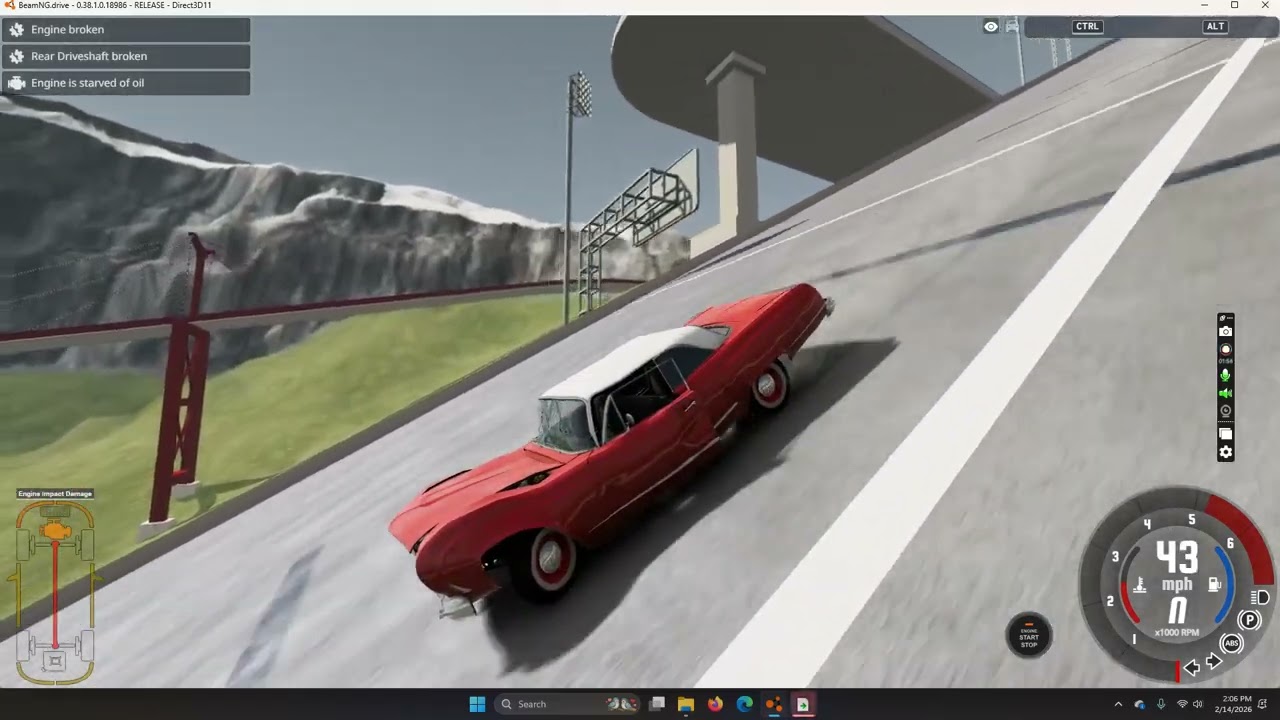Click the Engine Start Stop button
Image resolution: width=1280 pixels, height=720 pixels.
1029,636
